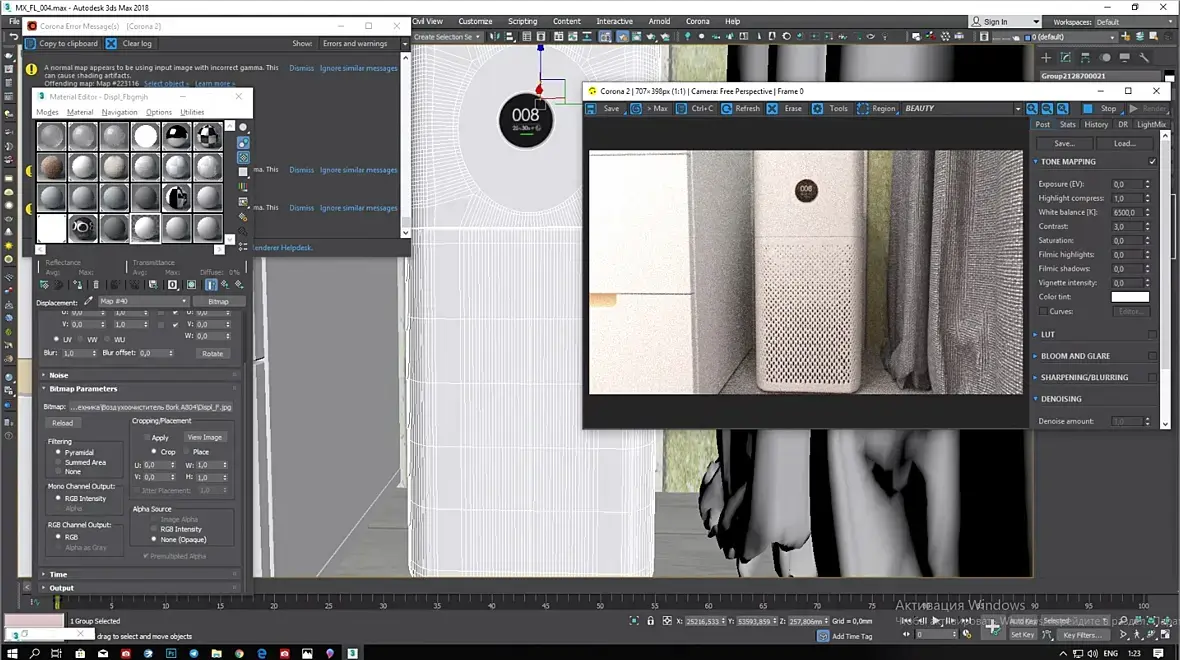
Task: Stop the Corona render
Action: tap(1100, 108)
